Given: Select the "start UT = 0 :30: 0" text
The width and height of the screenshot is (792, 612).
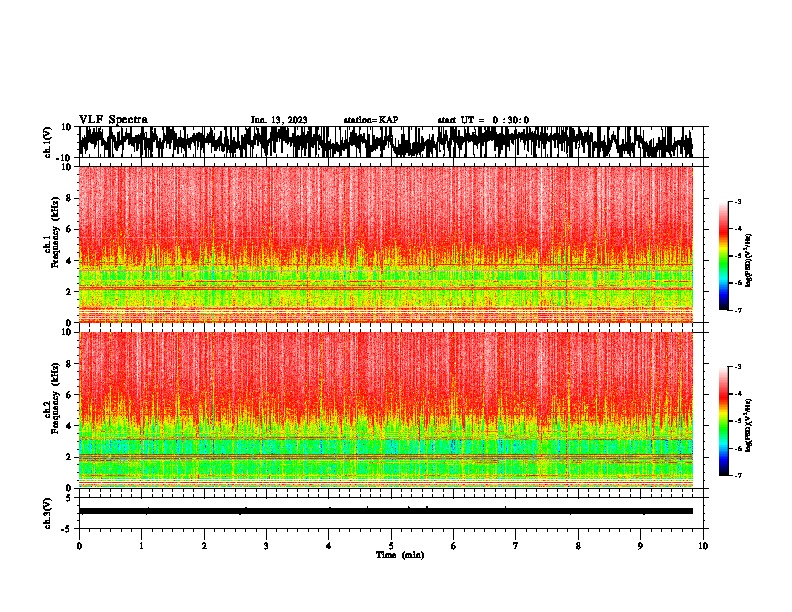Looking at the screenshot, I should 483,120.
